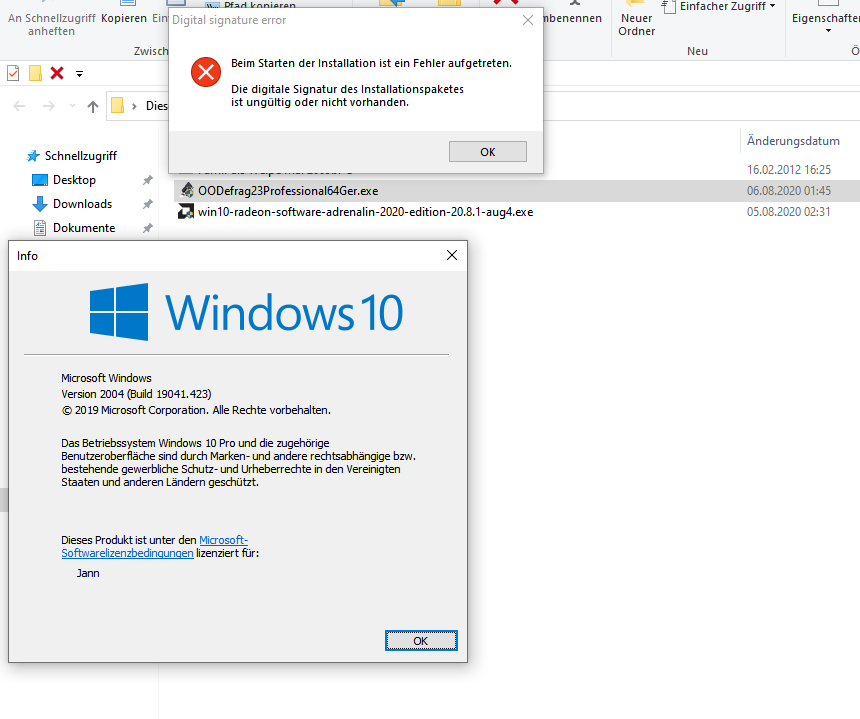Click the folder icon in address bar
This screenshot has height=719, width=860.
coord(117,105)
